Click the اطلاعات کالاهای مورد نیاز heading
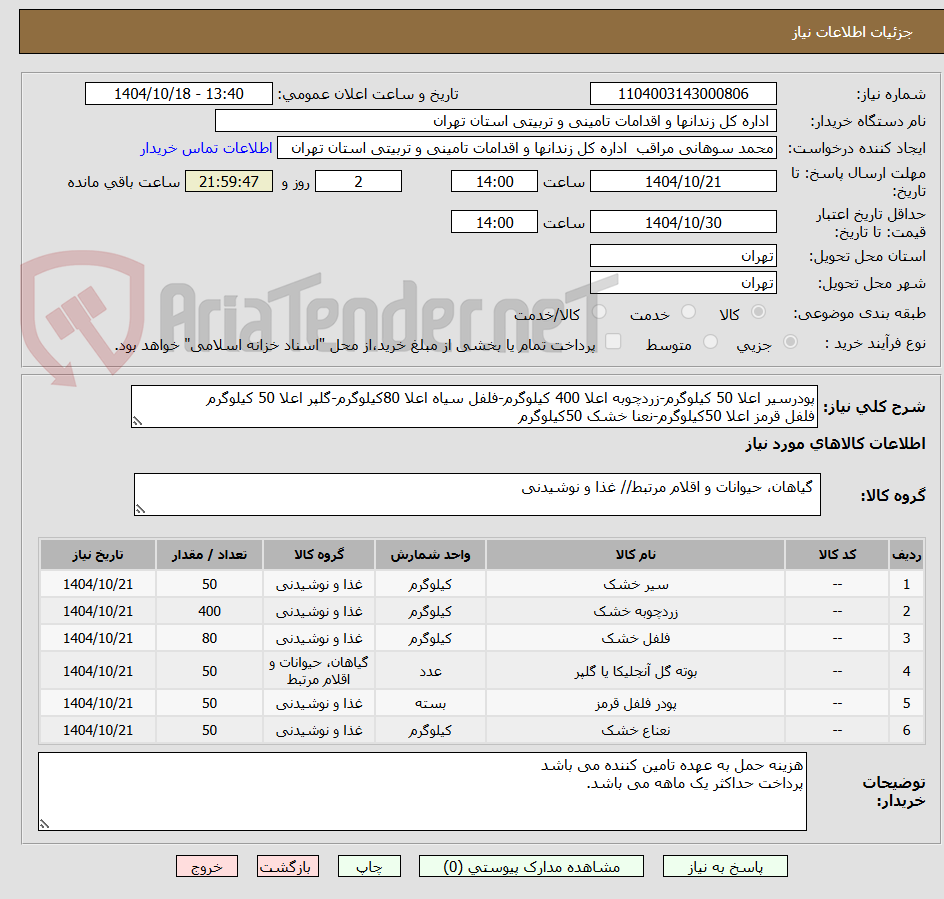The width and height of the screenshot is (944, 899). (x=835, y=444)
